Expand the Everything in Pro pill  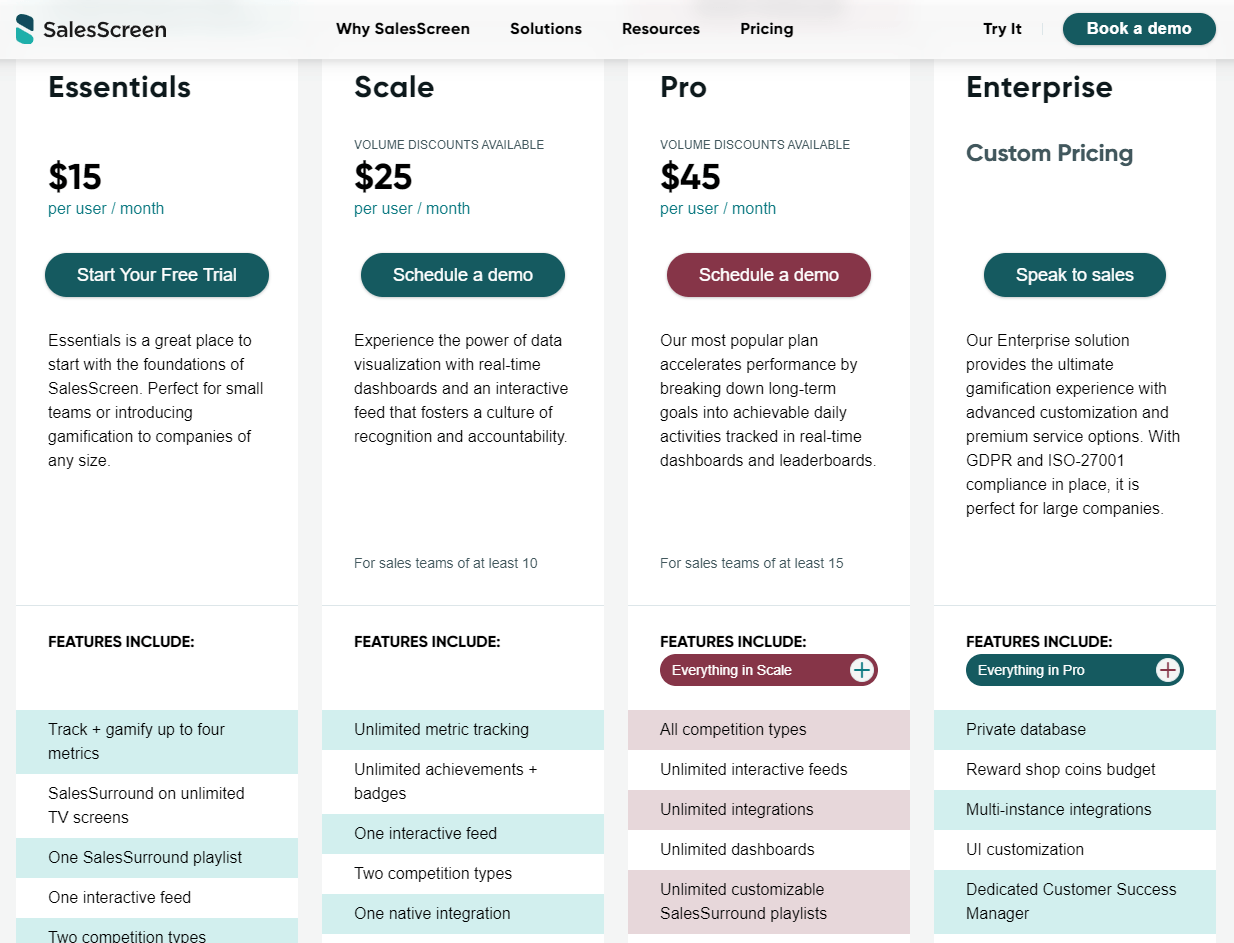[1075, 670]
